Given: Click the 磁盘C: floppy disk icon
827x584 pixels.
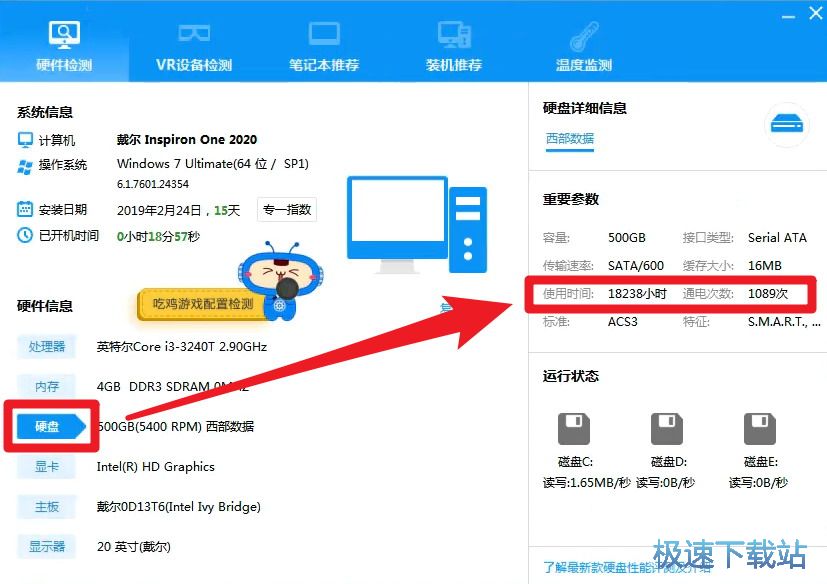Looking at the screenshot, I should click(574, 428).
